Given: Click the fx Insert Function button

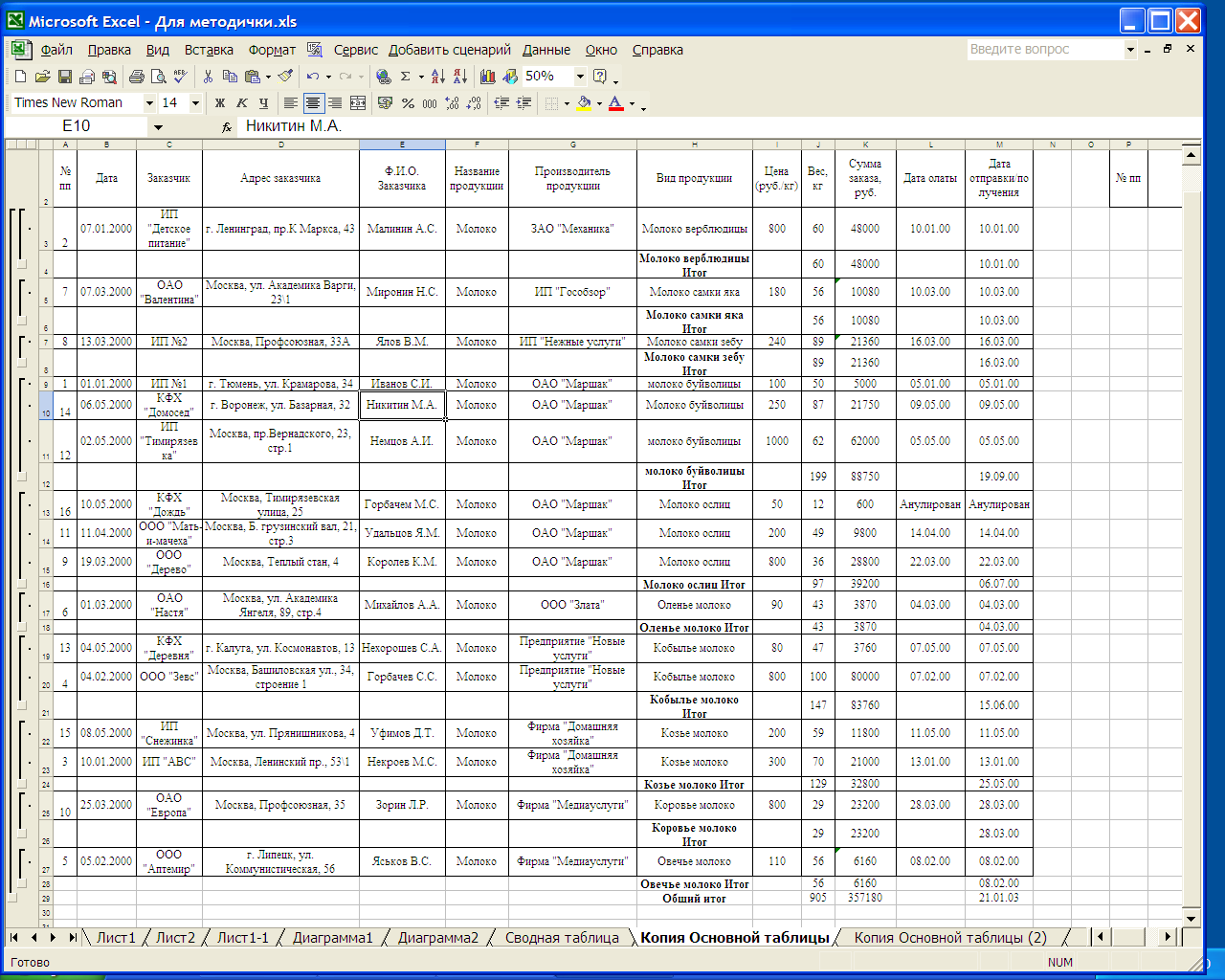Looking at the screenshot, I should (227, 126).
